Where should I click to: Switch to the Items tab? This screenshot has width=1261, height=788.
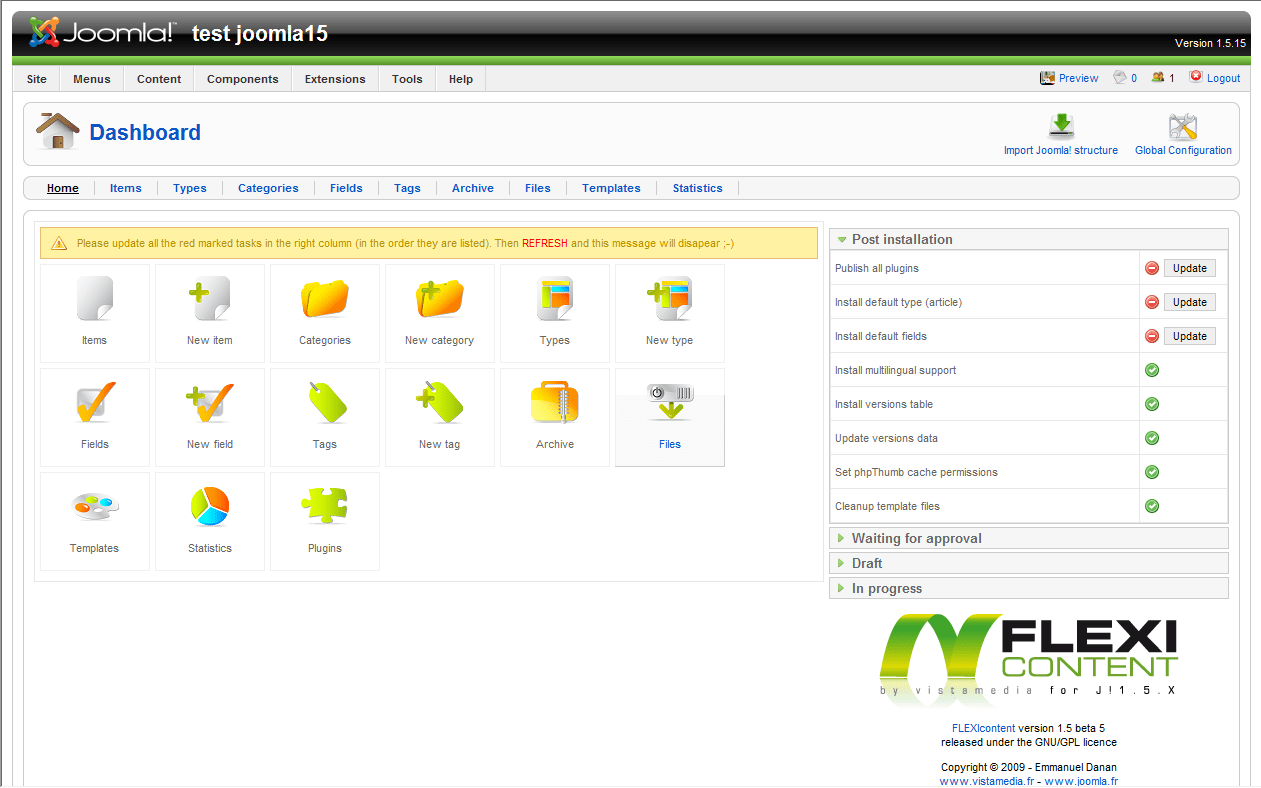pyautogui.click(x=126, y=188)
